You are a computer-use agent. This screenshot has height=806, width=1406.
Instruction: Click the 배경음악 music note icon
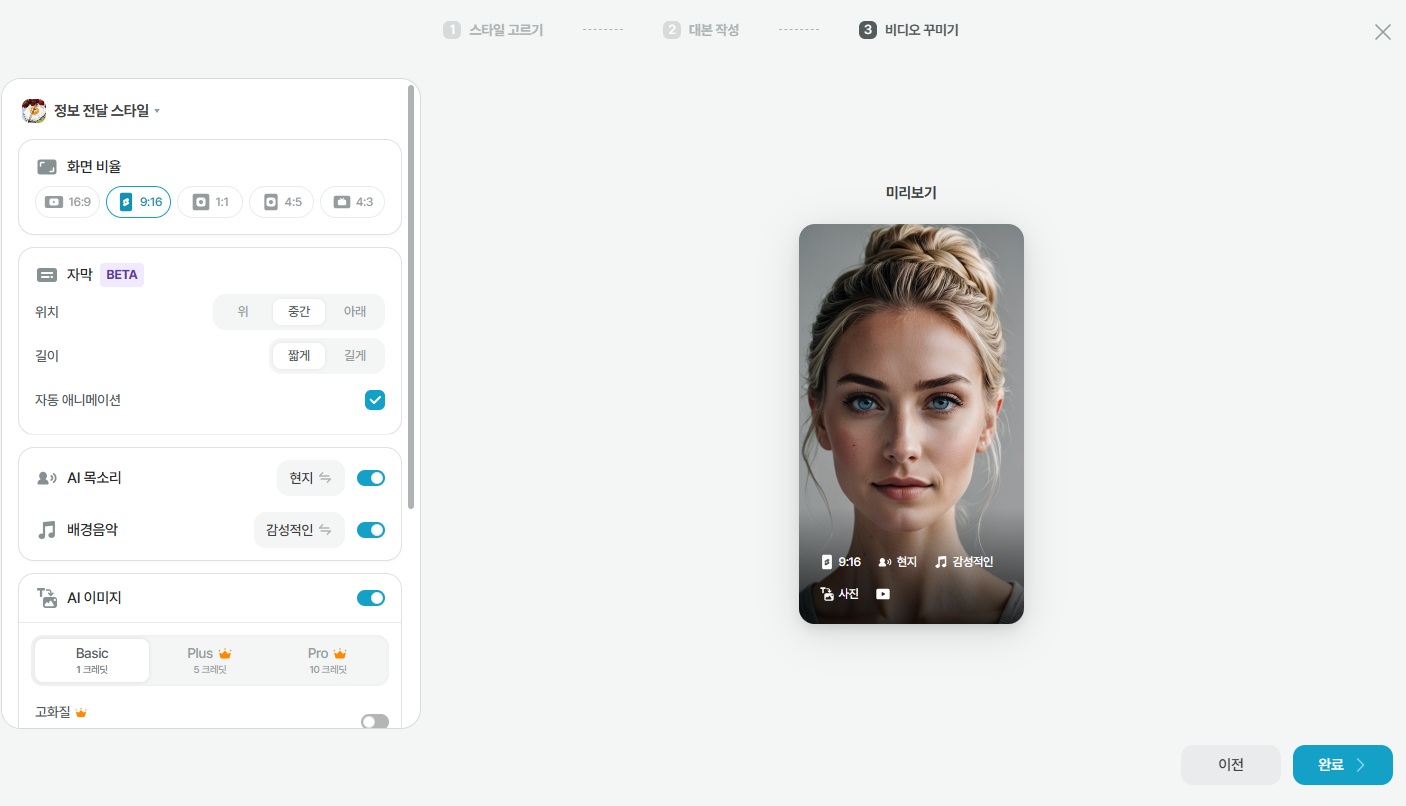coord(47,530)
